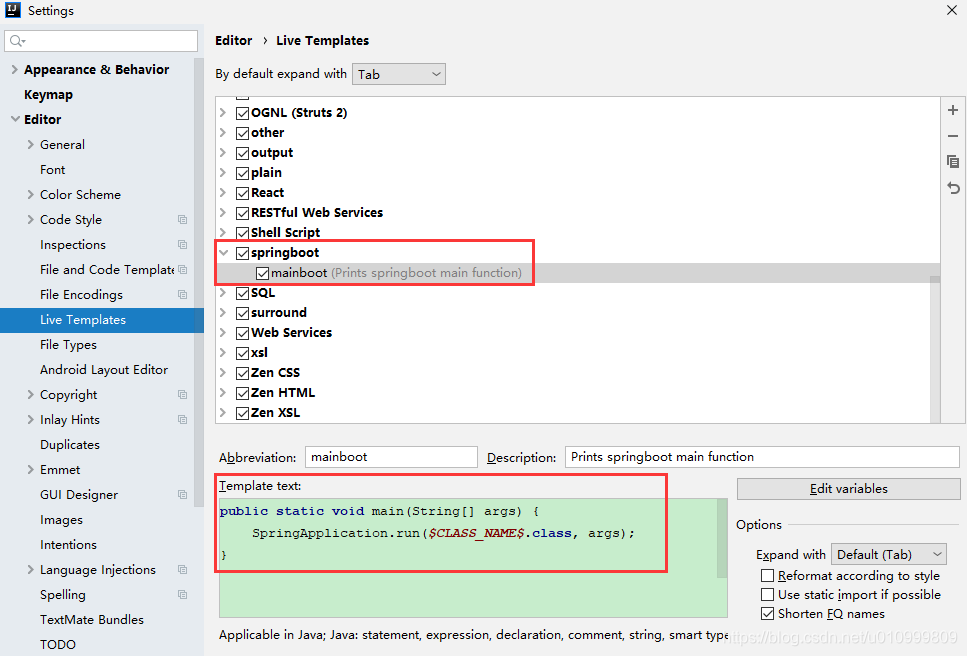Image resolution: width=967 pixels, height=656 pixels.
Task: Click the badge icon beside Code Style
Action: pyautogui.click(x=182, y=219)
